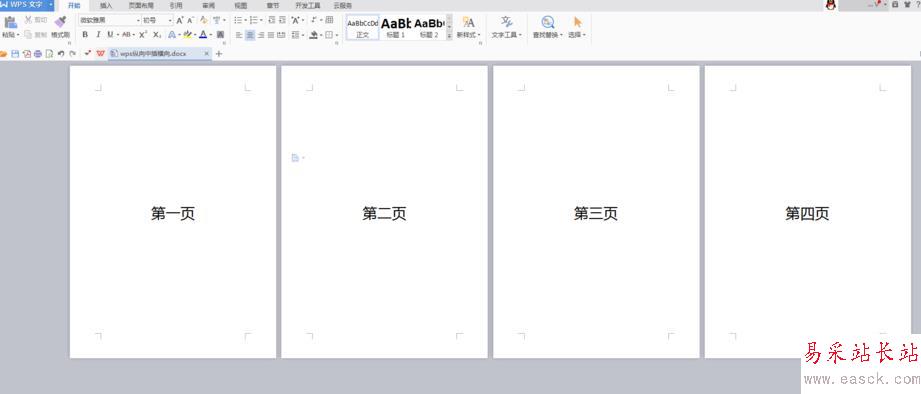The height and width of the screenshot is (394, 921).
Task: Add new document tab with plus button
Action: [x=219, y=53]
